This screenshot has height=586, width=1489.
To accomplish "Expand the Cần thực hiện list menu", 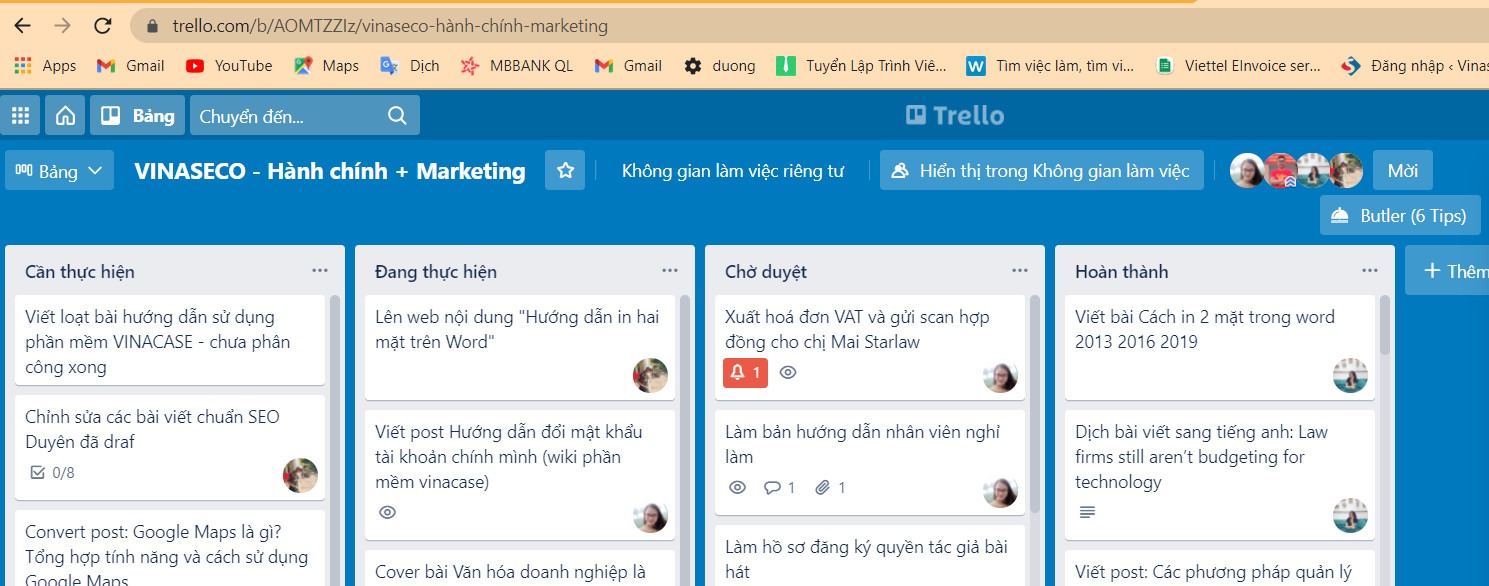I will [319, 271].
